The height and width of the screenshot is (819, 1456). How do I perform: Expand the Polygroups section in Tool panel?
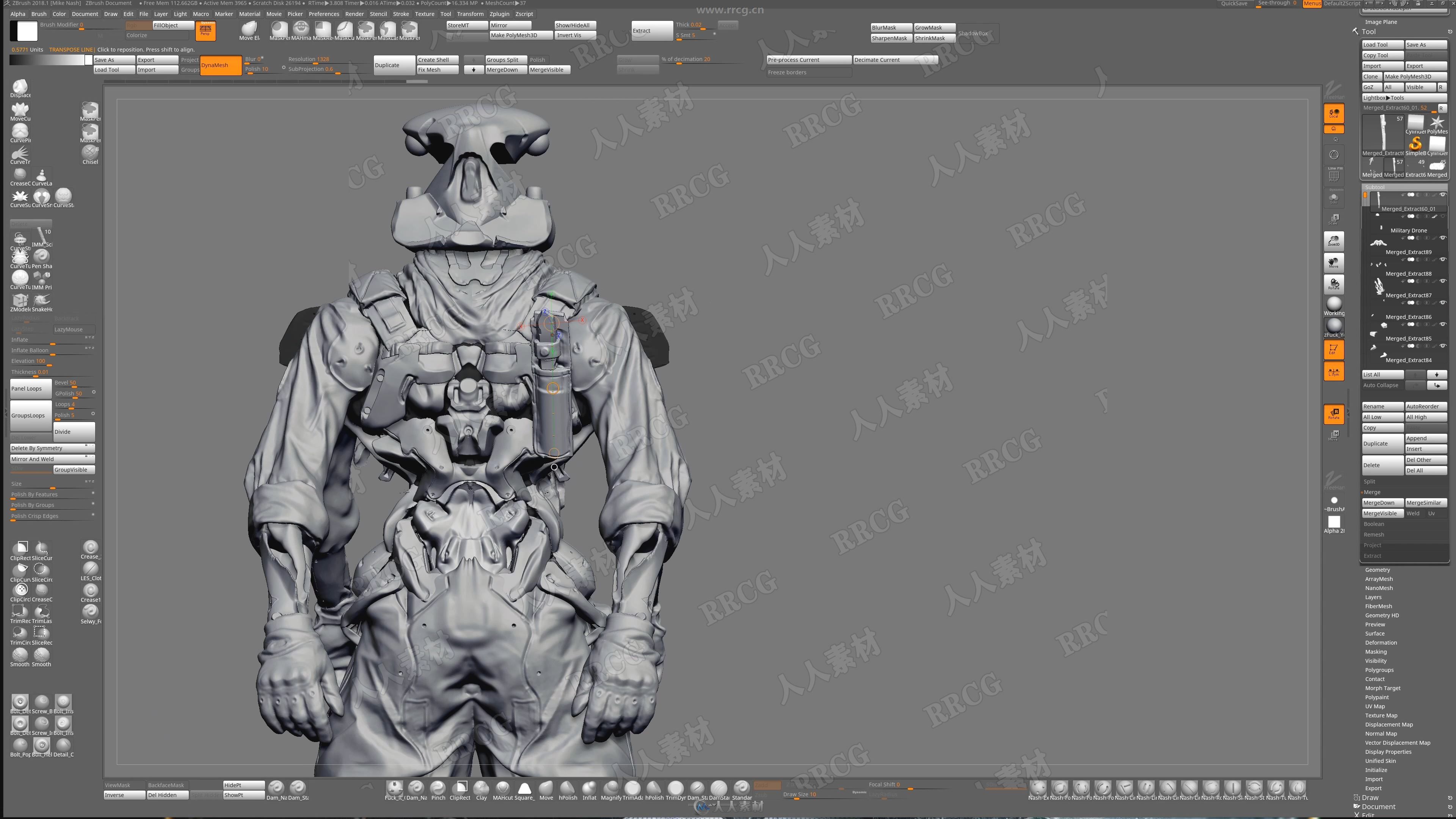pos(1379,670)
